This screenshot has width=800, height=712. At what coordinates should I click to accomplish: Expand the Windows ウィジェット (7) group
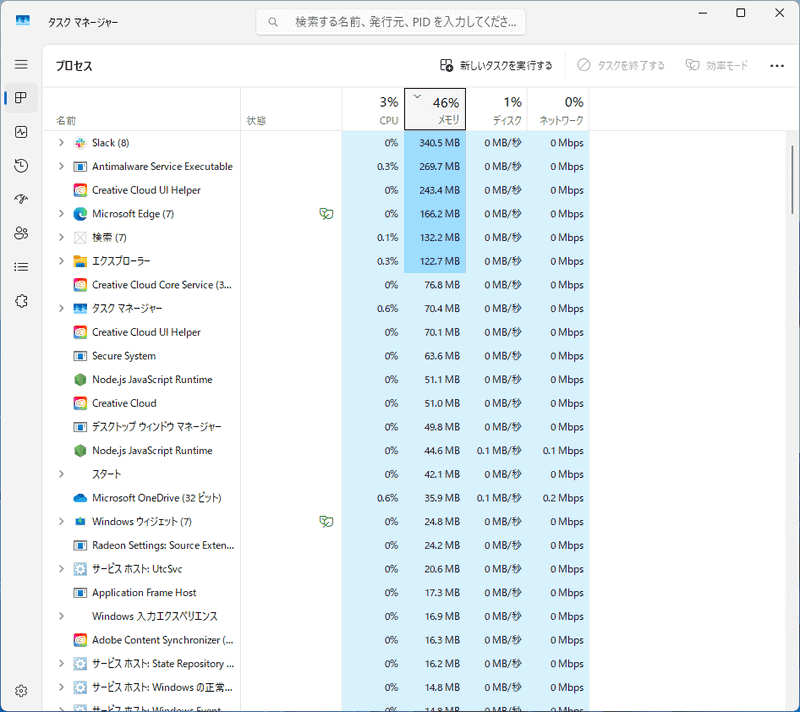[x=61, y=521]
